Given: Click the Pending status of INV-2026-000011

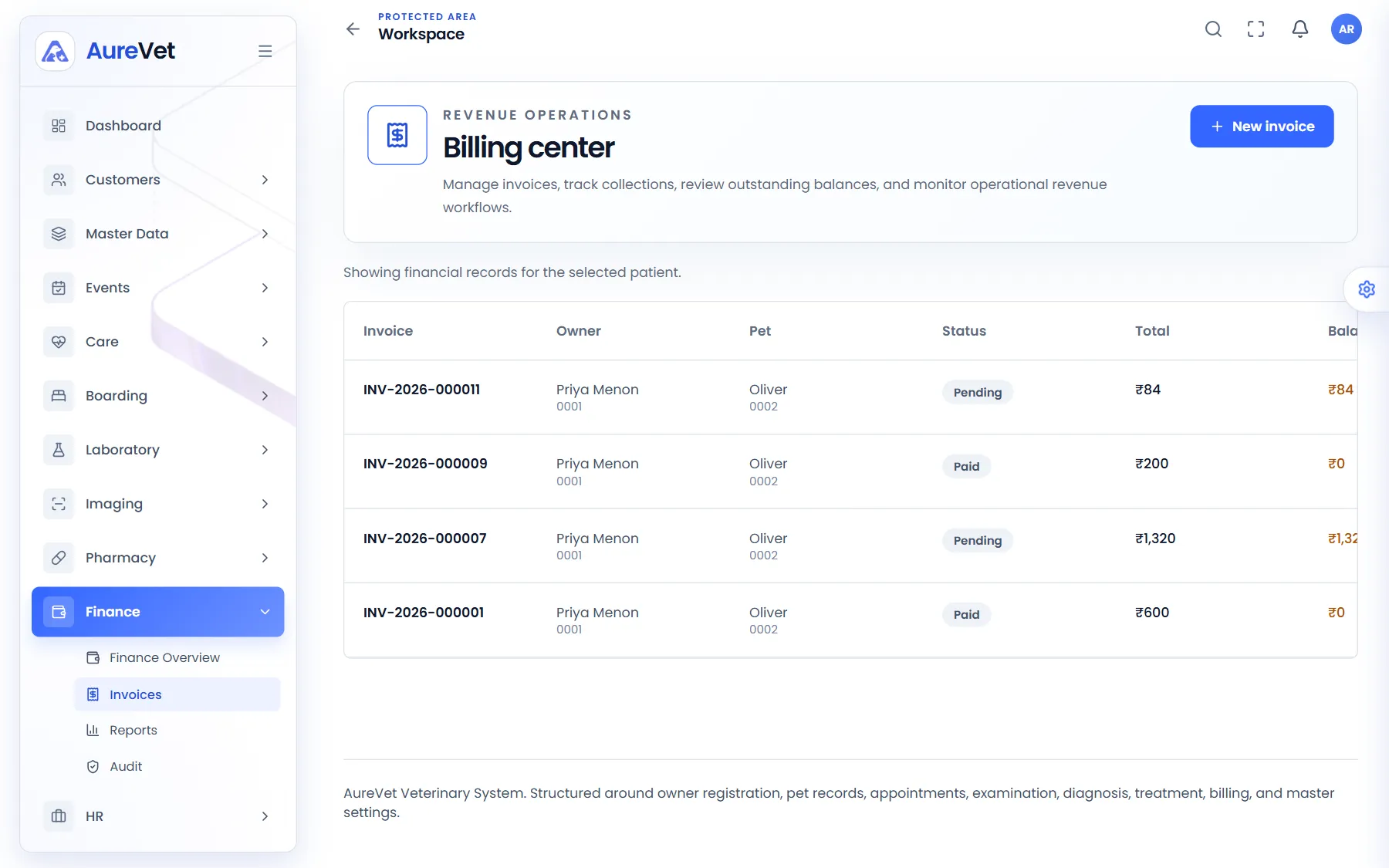Looking at the screenshot, I should pyautogui.click(x=977, y=392).
